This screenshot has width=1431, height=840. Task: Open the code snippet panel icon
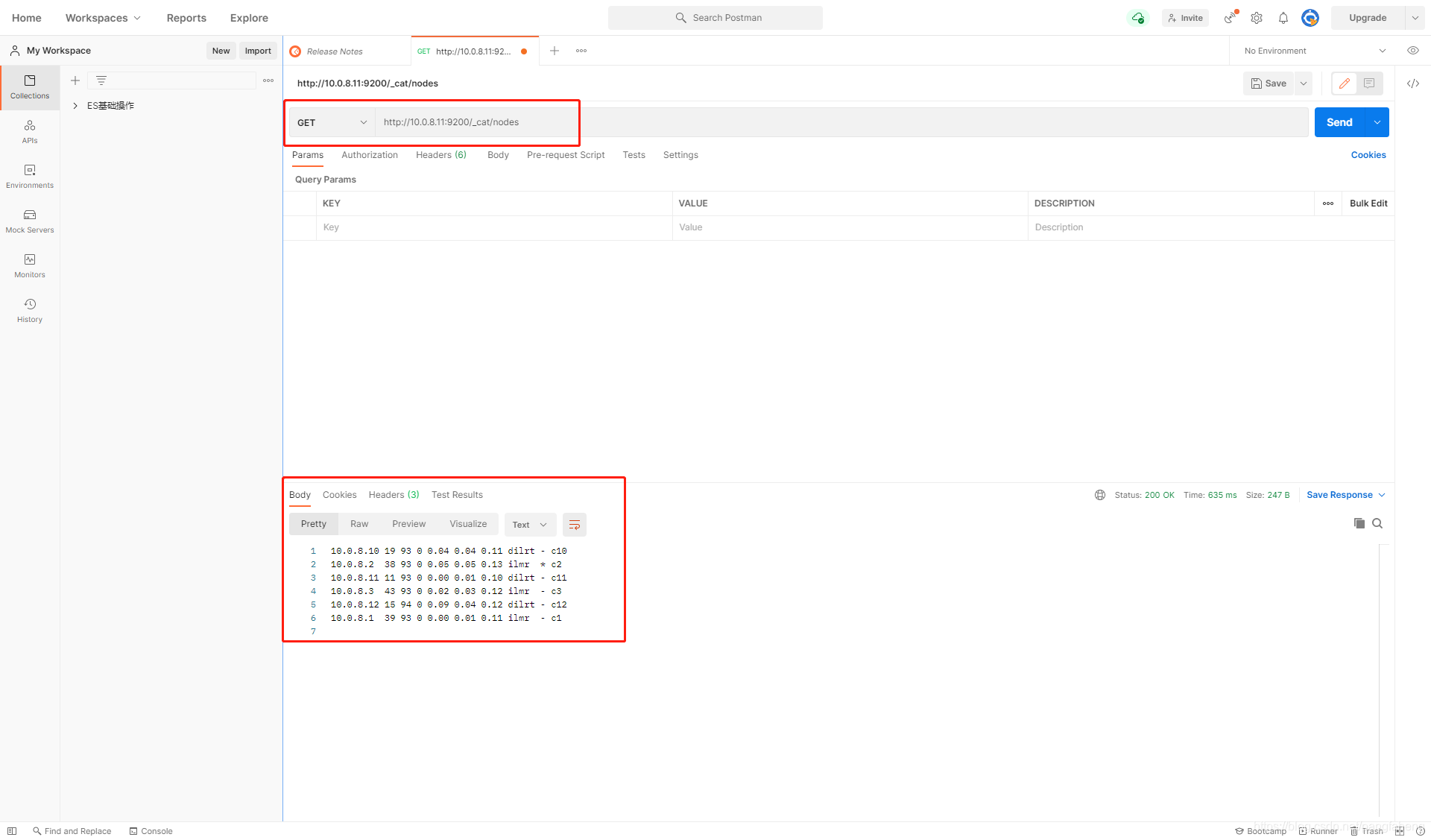(x=1413, y=83)
